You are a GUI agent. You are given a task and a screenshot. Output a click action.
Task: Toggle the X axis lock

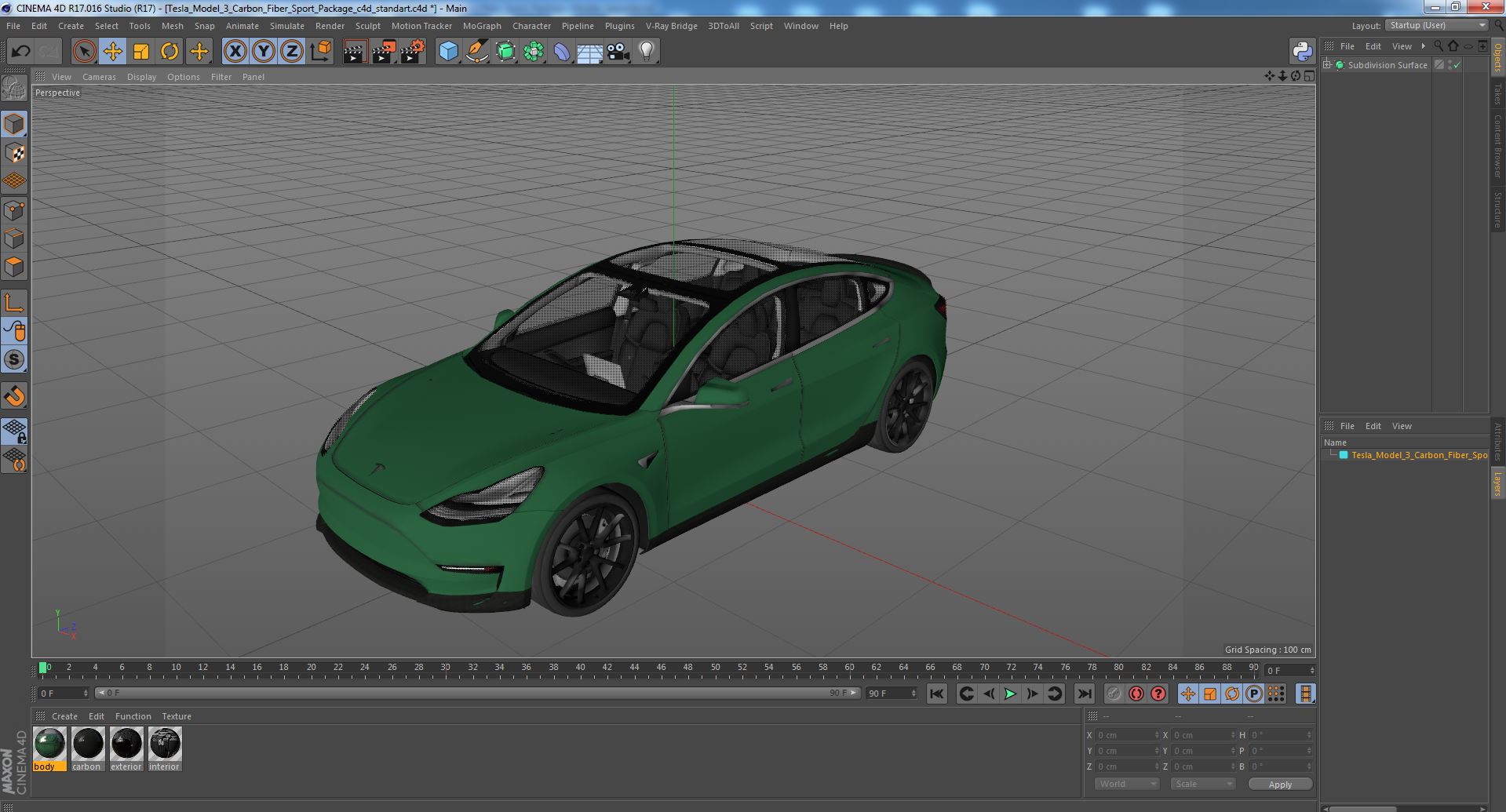235,52
